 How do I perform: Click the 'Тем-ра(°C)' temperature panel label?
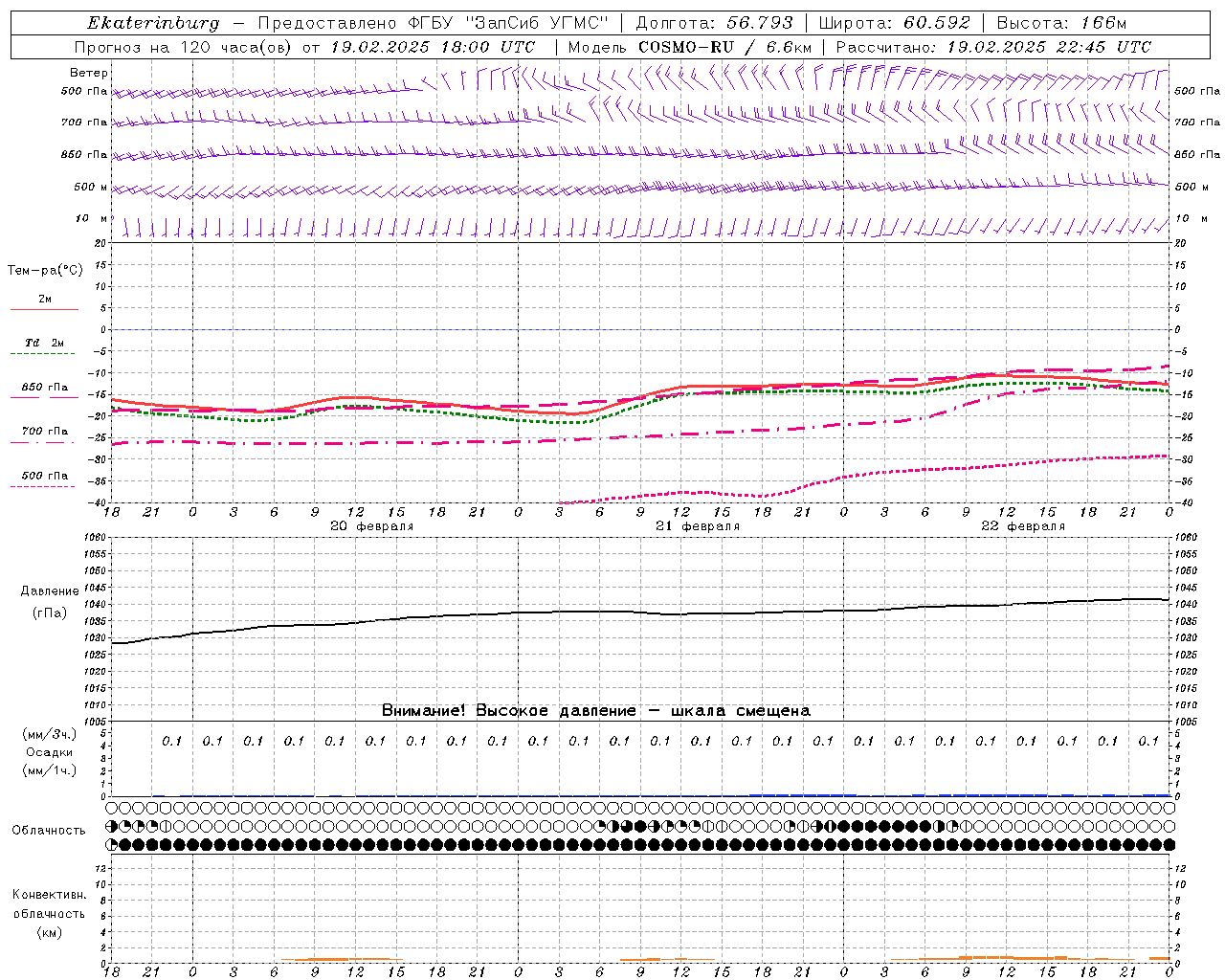click(x=45, y=271)
